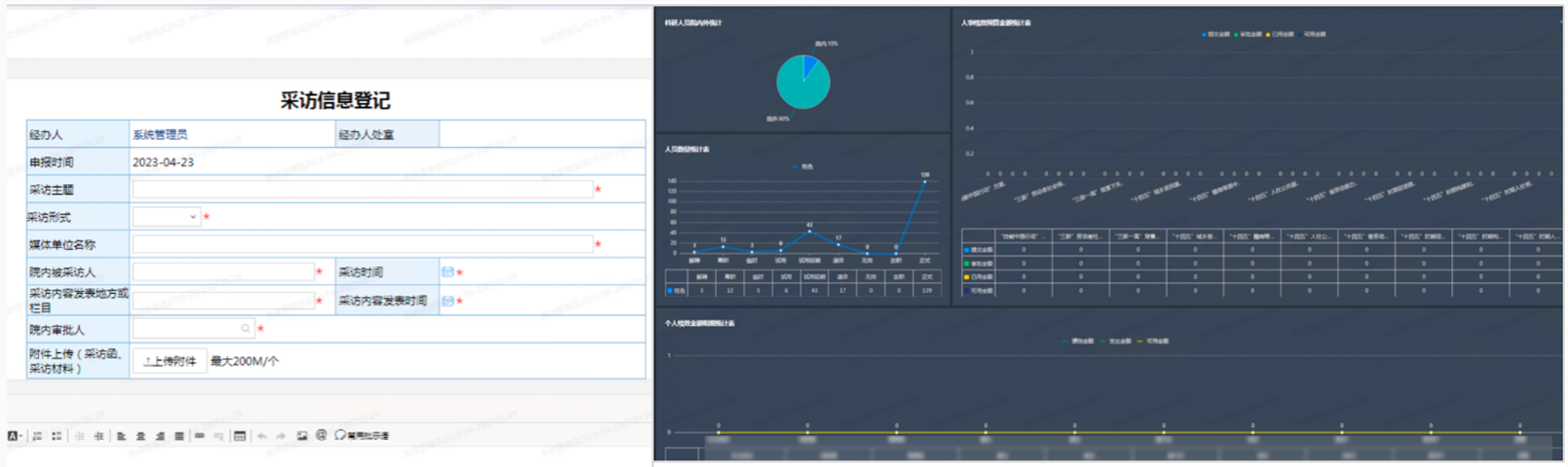Focus the 采访主题 input field
This screenshot has width=1568, height=467.
coord(363,190)
